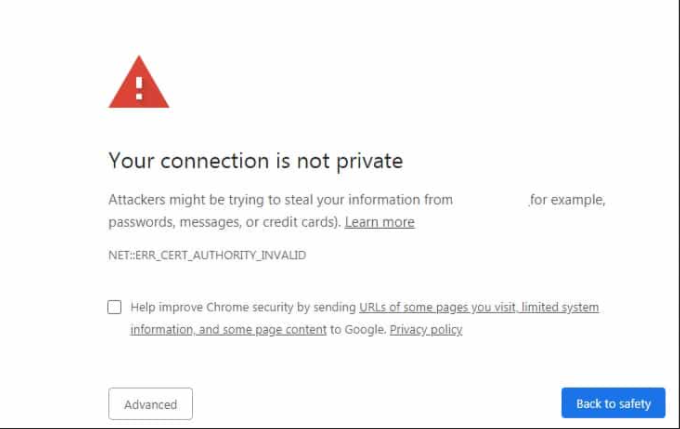The image size is (680, 429).
Task: Click the word "private" in the heading
Action: (x=369, y=160)
